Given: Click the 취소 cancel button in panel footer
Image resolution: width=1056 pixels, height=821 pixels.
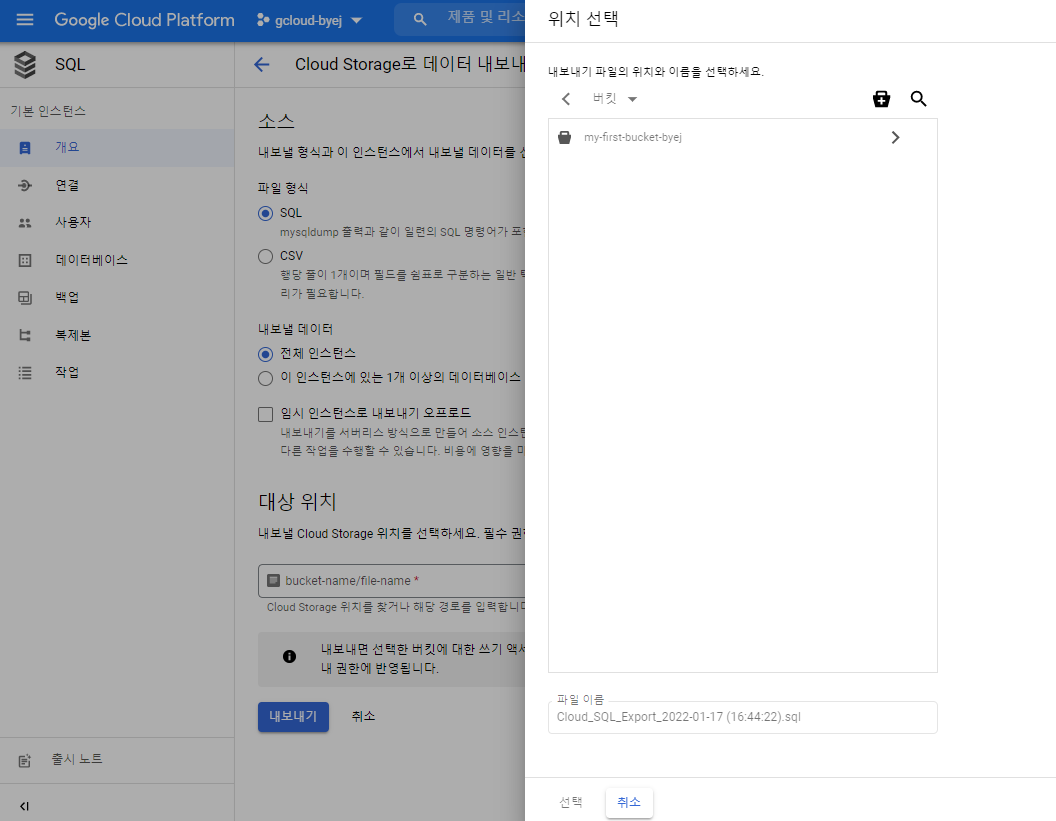Looking at the screenshot, I should coord(629,802).
